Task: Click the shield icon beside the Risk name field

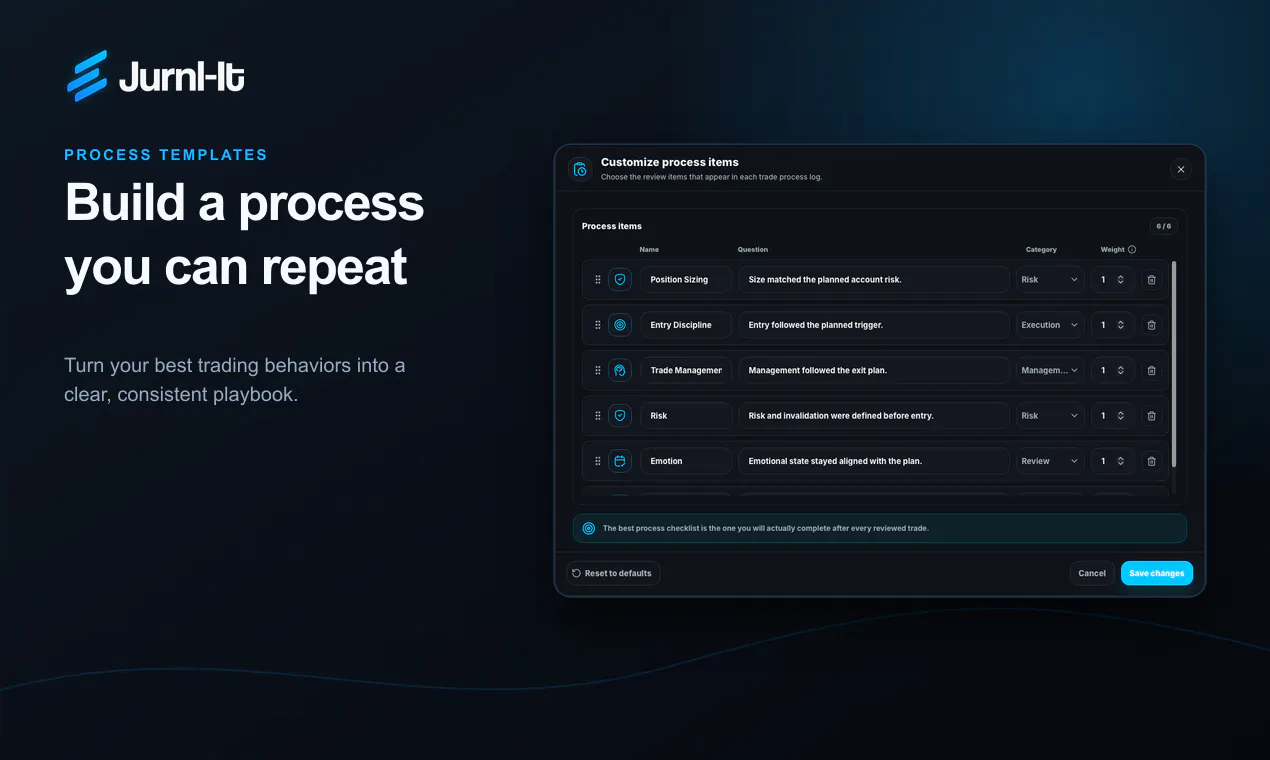Action: 620,416
